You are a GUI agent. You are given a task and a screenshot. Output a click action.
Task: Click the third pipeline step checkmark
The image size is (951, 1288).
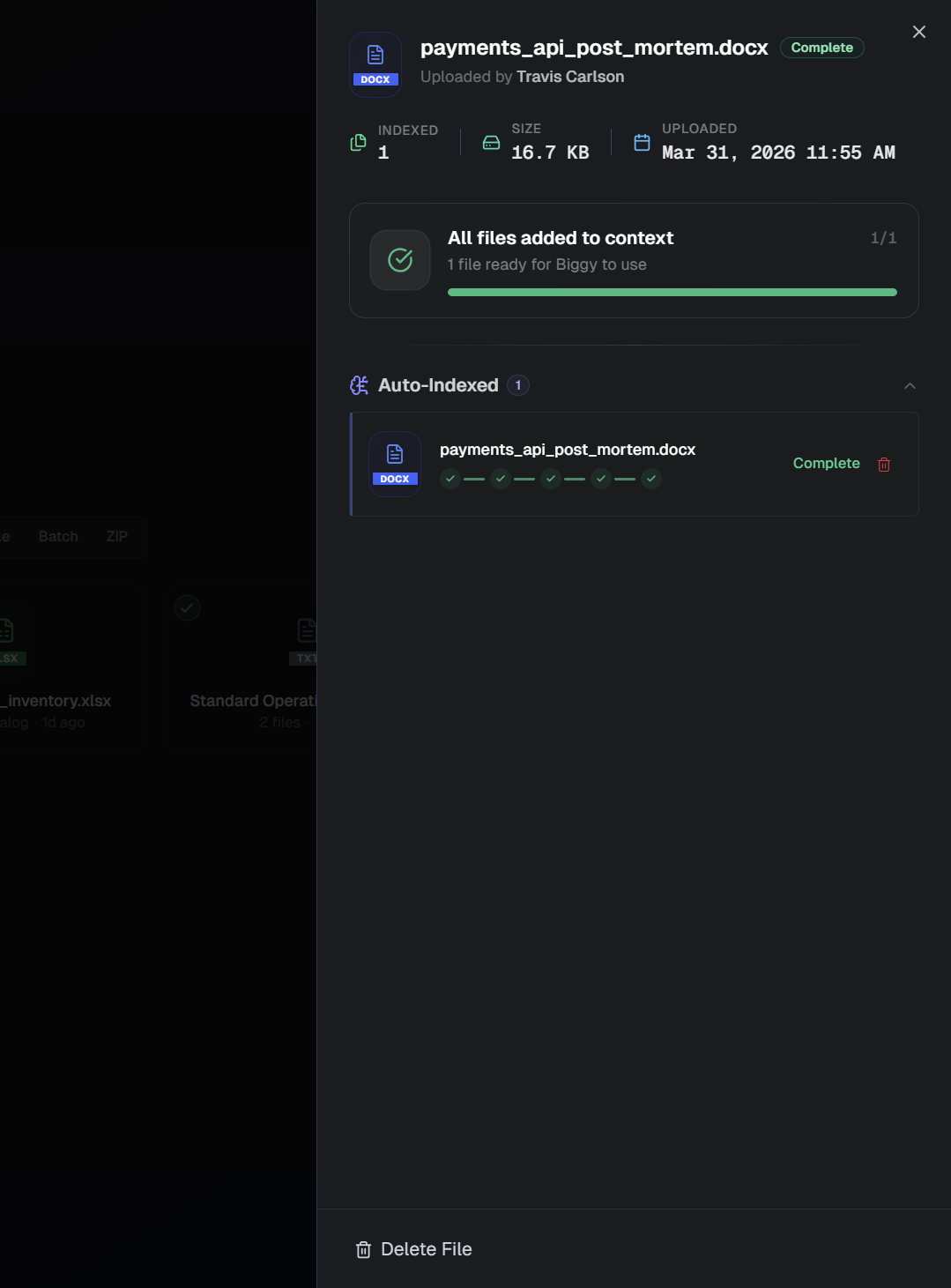(551, 479)
